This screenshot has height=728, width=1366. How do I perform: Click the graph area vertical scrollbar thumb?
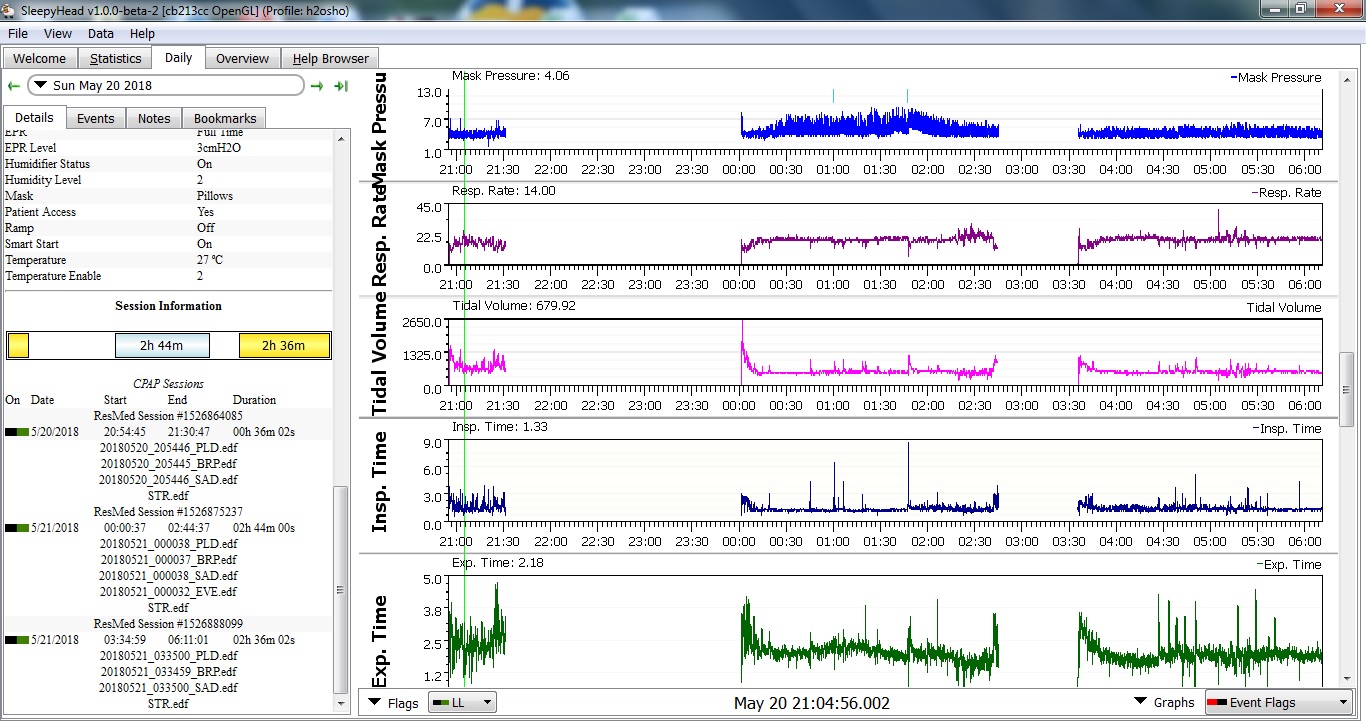click(x=1347, y=389)
